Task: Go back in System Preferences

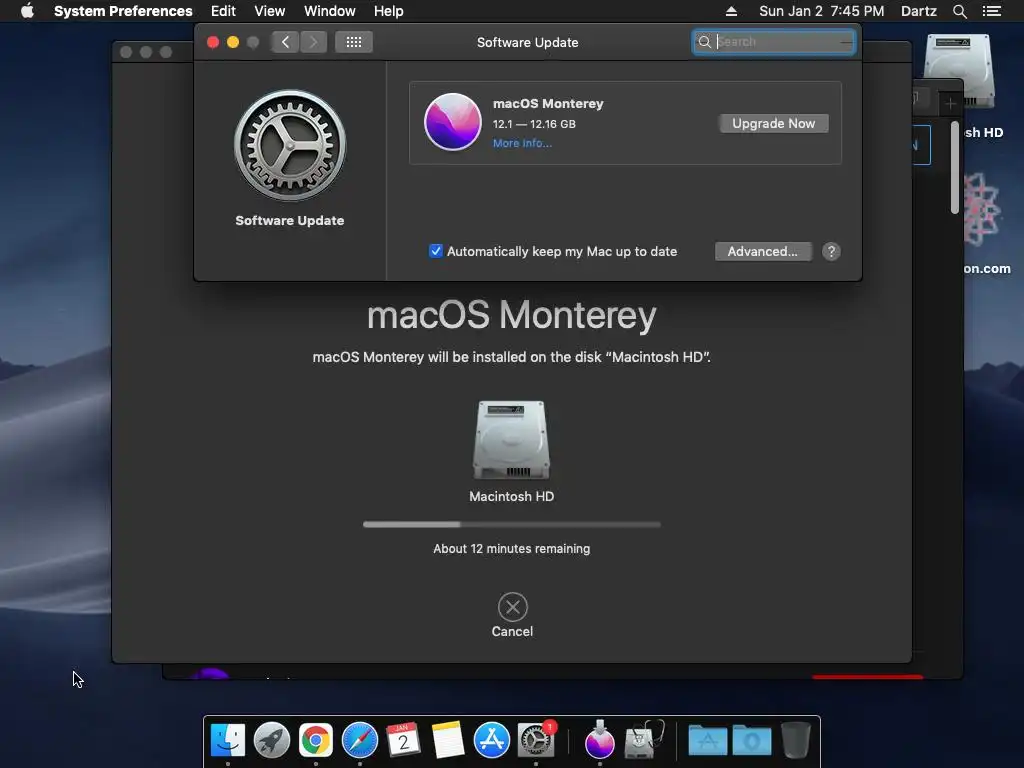Action: [x=285, y=42]
